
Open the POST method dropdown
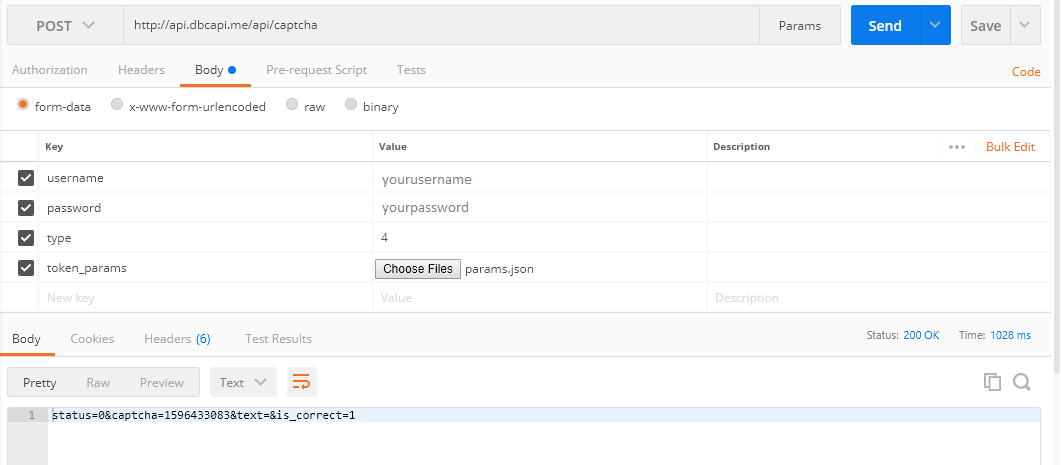pyautogui.click(x=66, y=26)
